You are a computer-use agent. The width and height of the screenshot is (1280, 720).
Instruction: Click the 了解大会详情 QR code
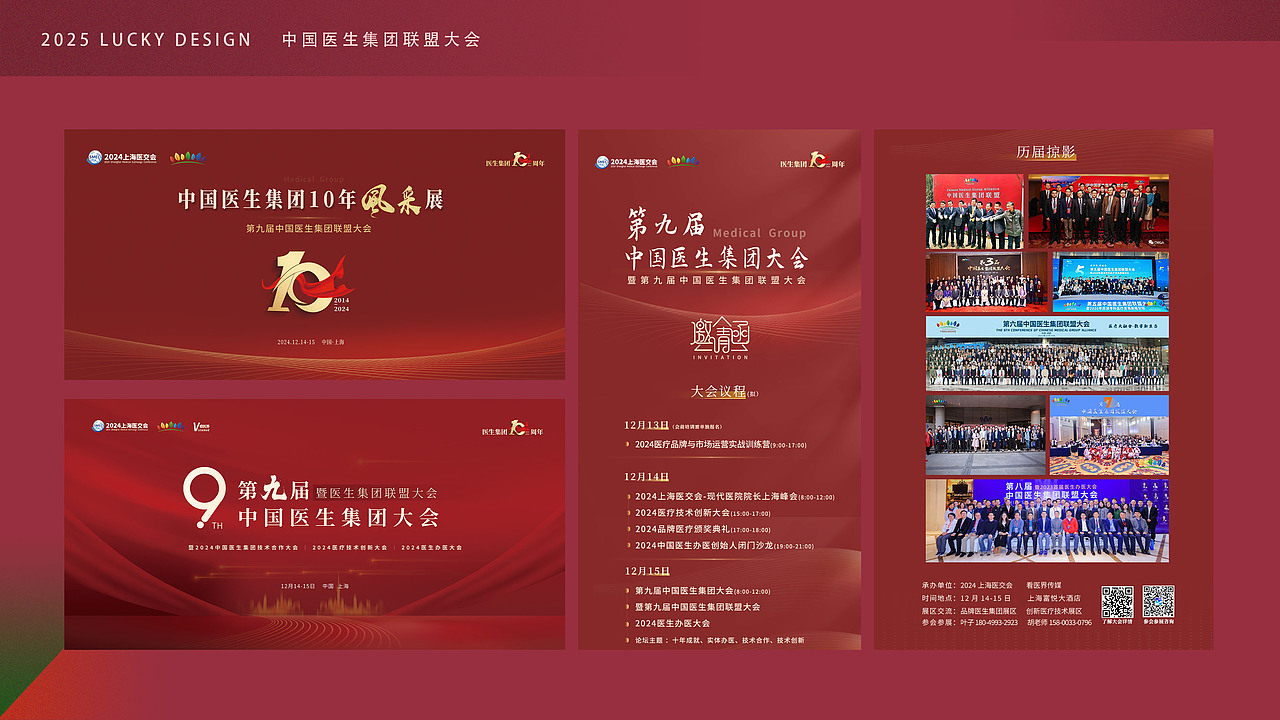[1118, 602]
